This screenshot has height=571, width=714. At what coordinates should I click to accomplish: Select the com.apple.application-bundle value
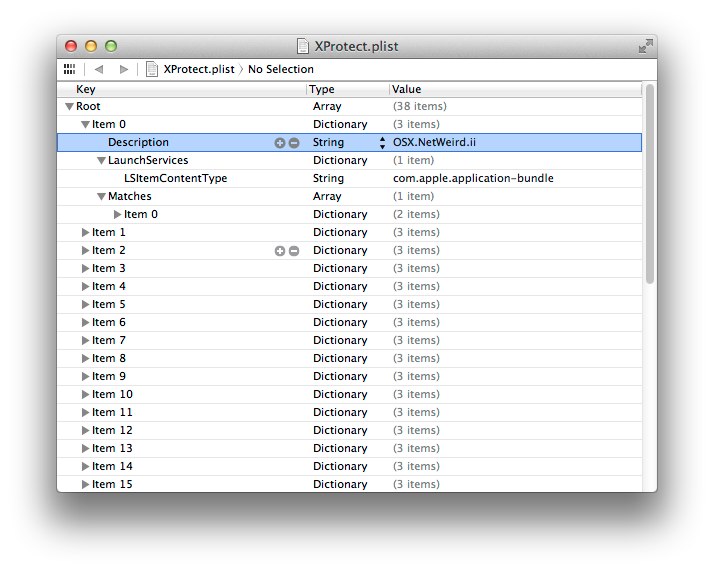473,178
